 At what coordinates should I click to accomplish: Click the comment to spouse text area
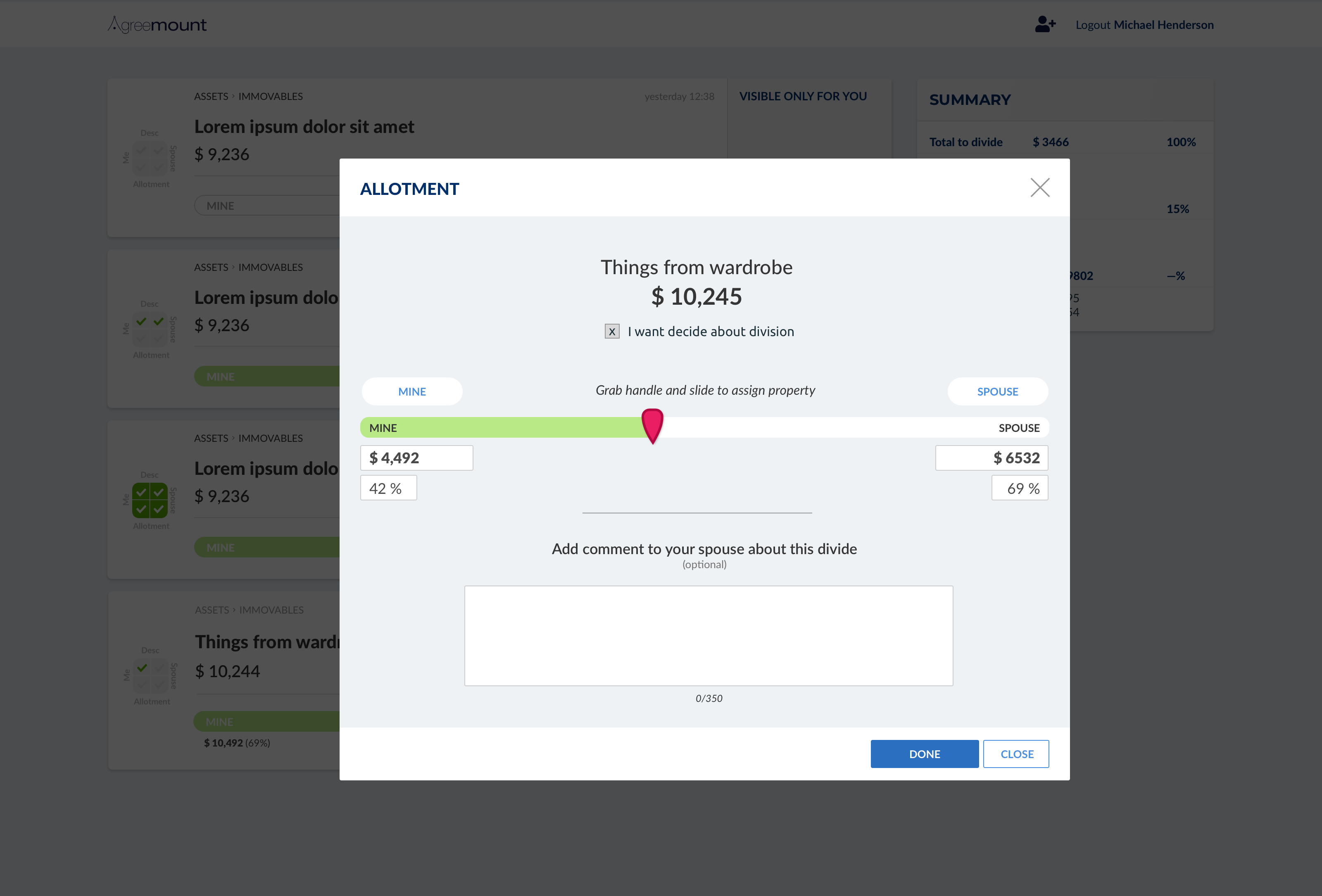tap(708, 635)
